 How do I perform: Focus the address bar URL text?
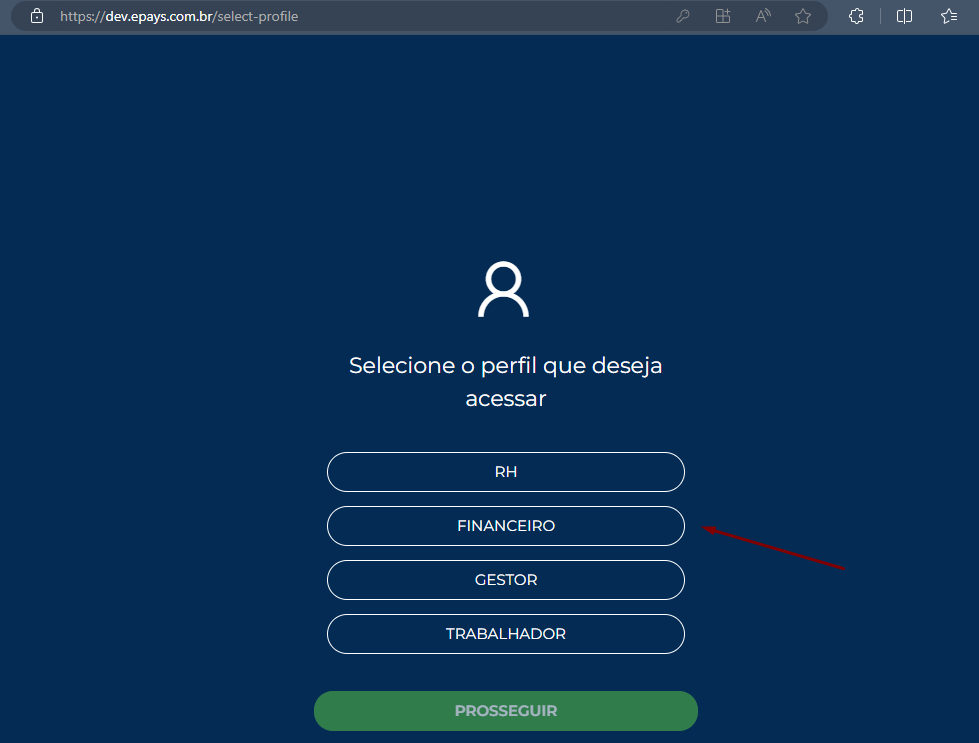[179, 16]
